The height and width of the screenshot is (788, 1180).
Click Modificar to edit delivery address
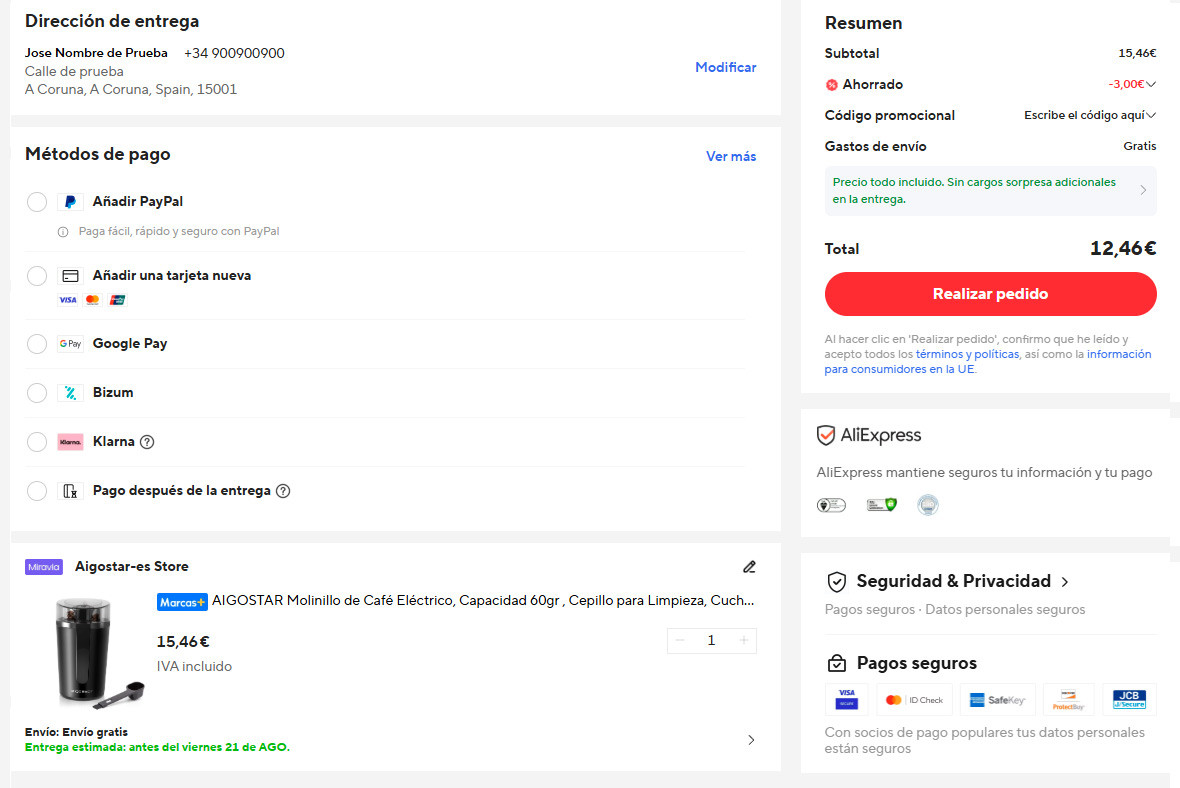coord(725,68)
